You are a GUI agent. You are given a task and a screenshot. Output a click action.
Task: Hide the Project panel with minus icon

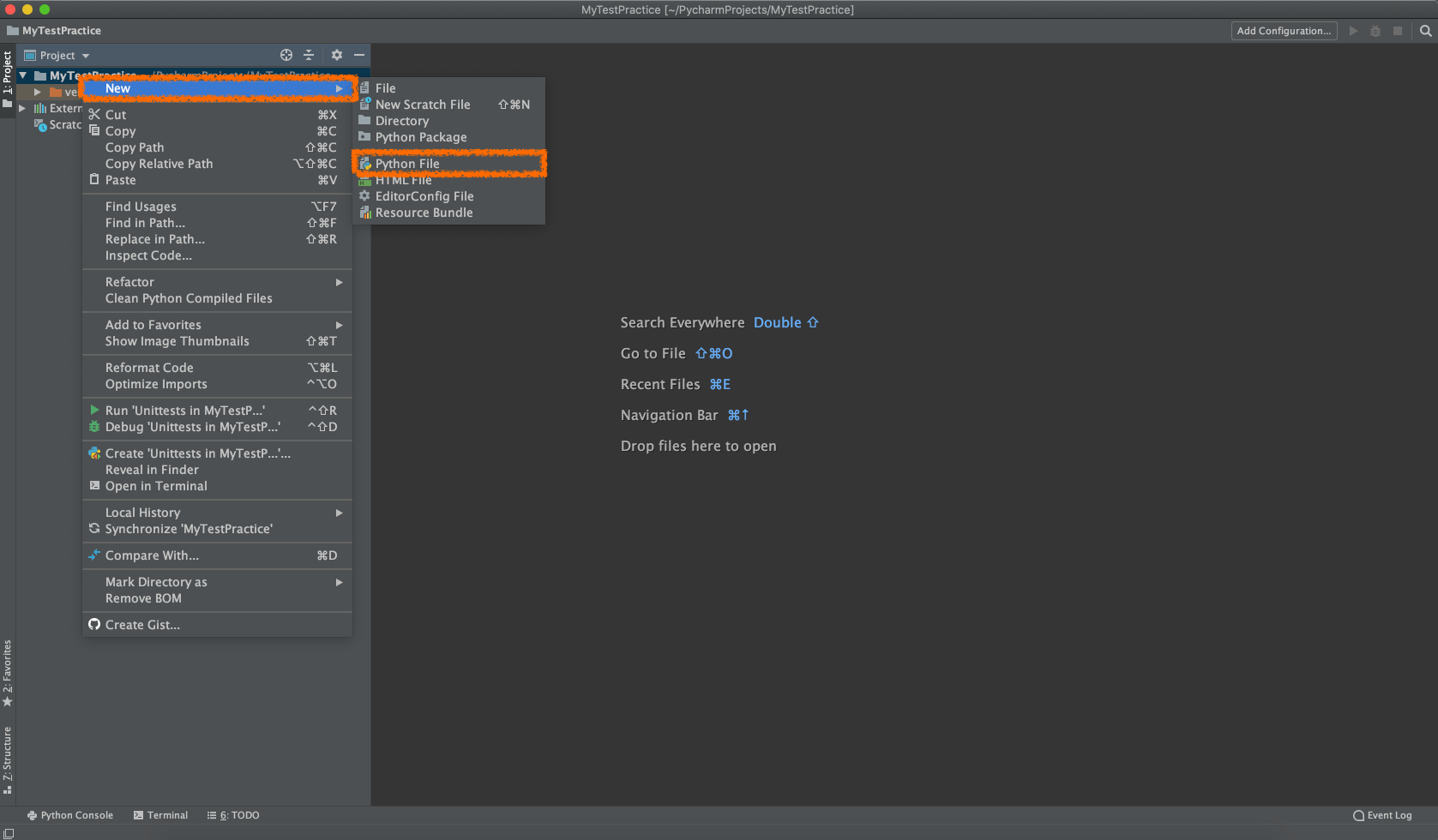coord(359,55)
